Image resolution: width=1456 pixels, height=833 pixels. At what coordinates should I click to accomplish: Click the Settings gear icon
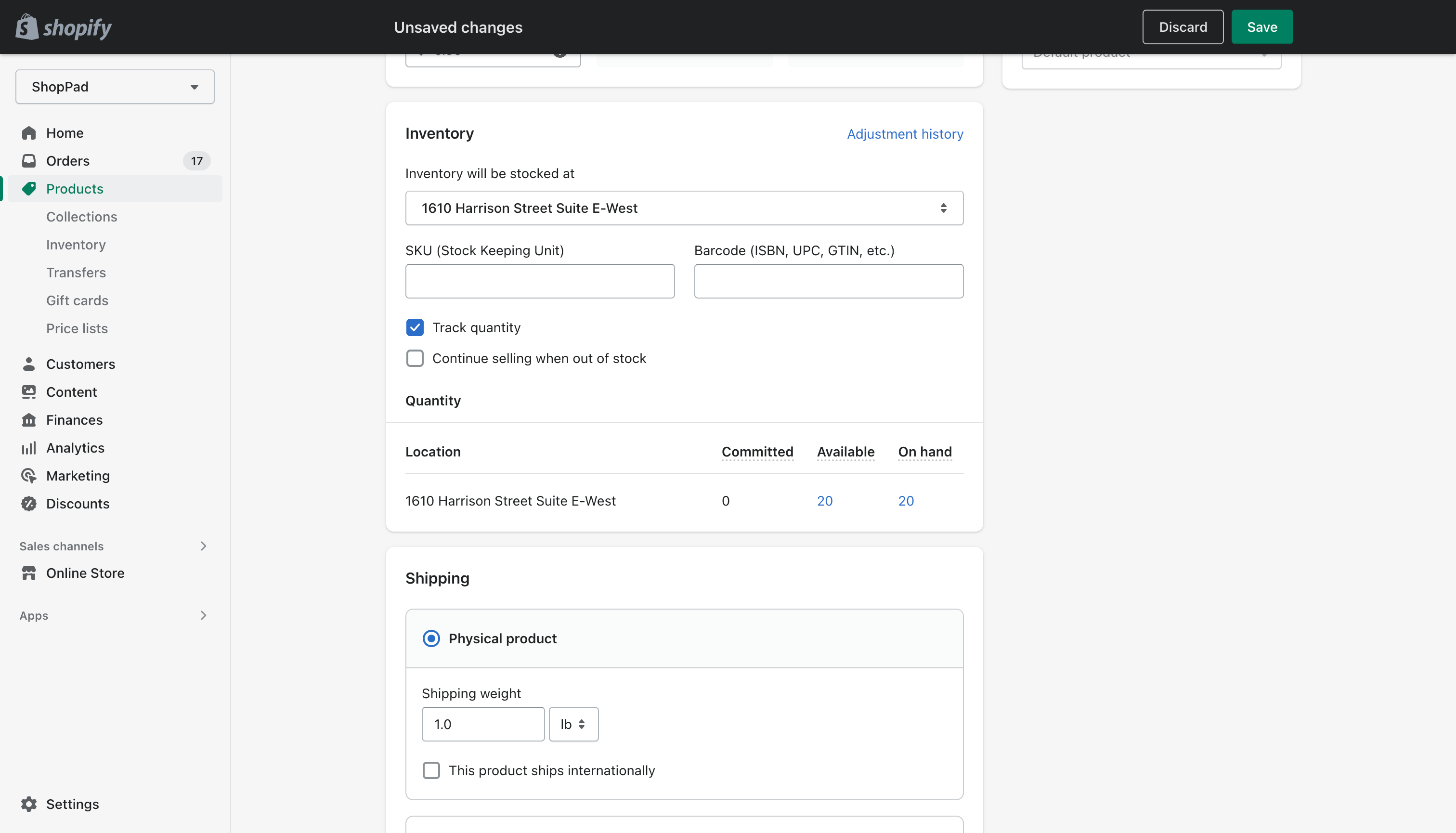pos(28,805)
